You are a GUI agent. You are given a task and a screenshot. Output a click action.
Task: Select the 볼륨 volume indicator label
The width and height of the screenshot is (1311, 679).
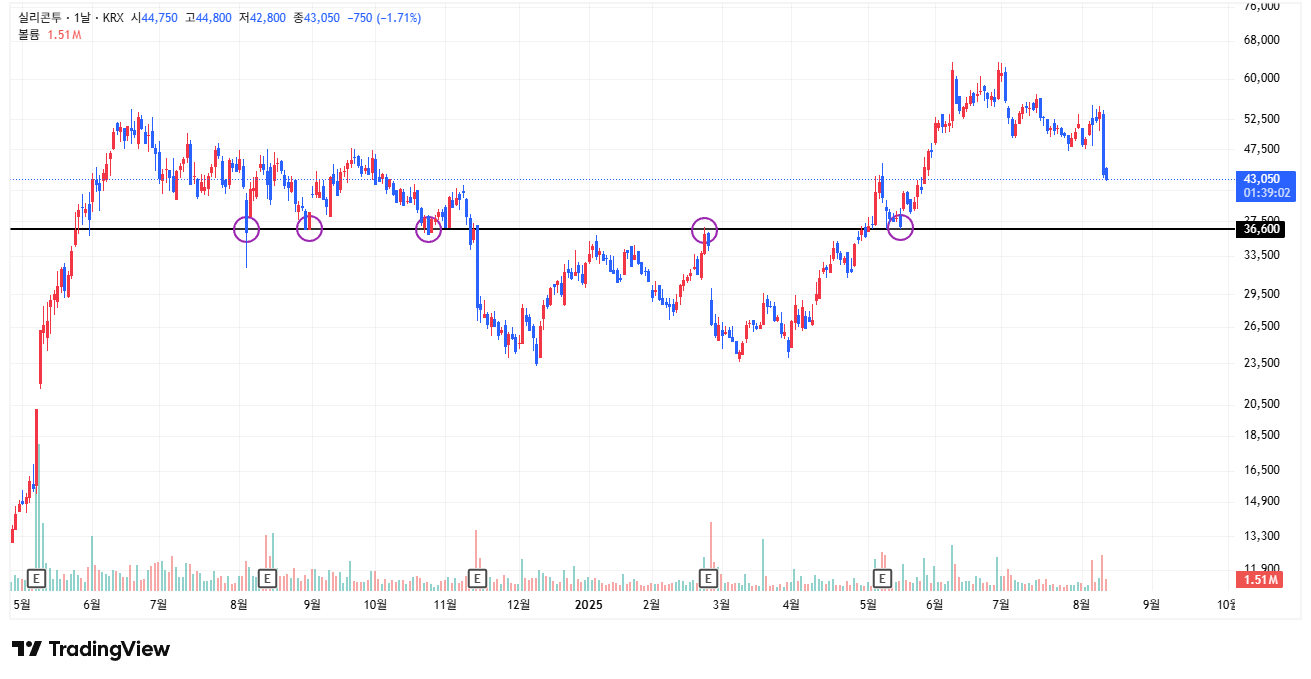point(29,35)
